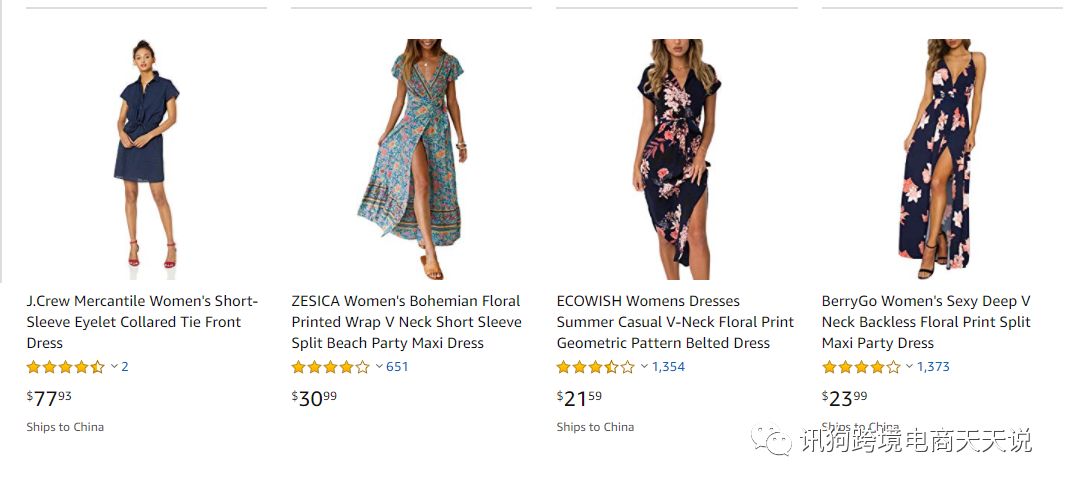Viewport: 1067px width, 487px height.
Task: Open J.Crew Mercantile dress star rating
Action: [x=65, y=367]
